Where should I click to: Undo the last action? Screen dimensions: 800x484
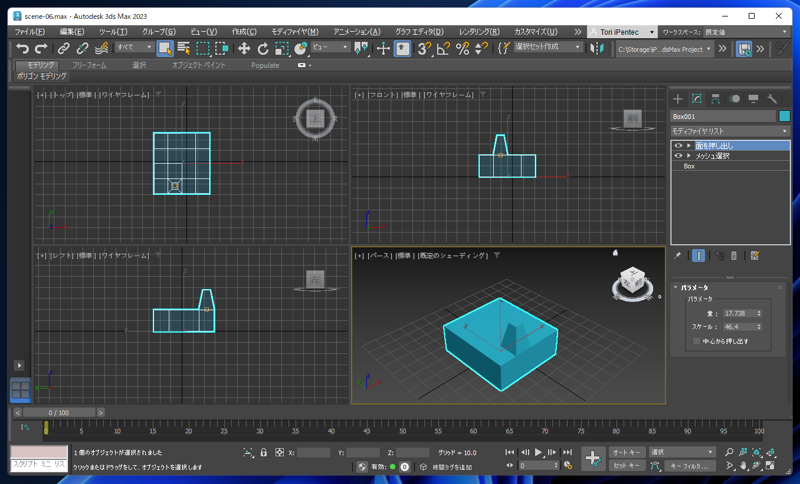pyautogui.click(x=22, y=49)
